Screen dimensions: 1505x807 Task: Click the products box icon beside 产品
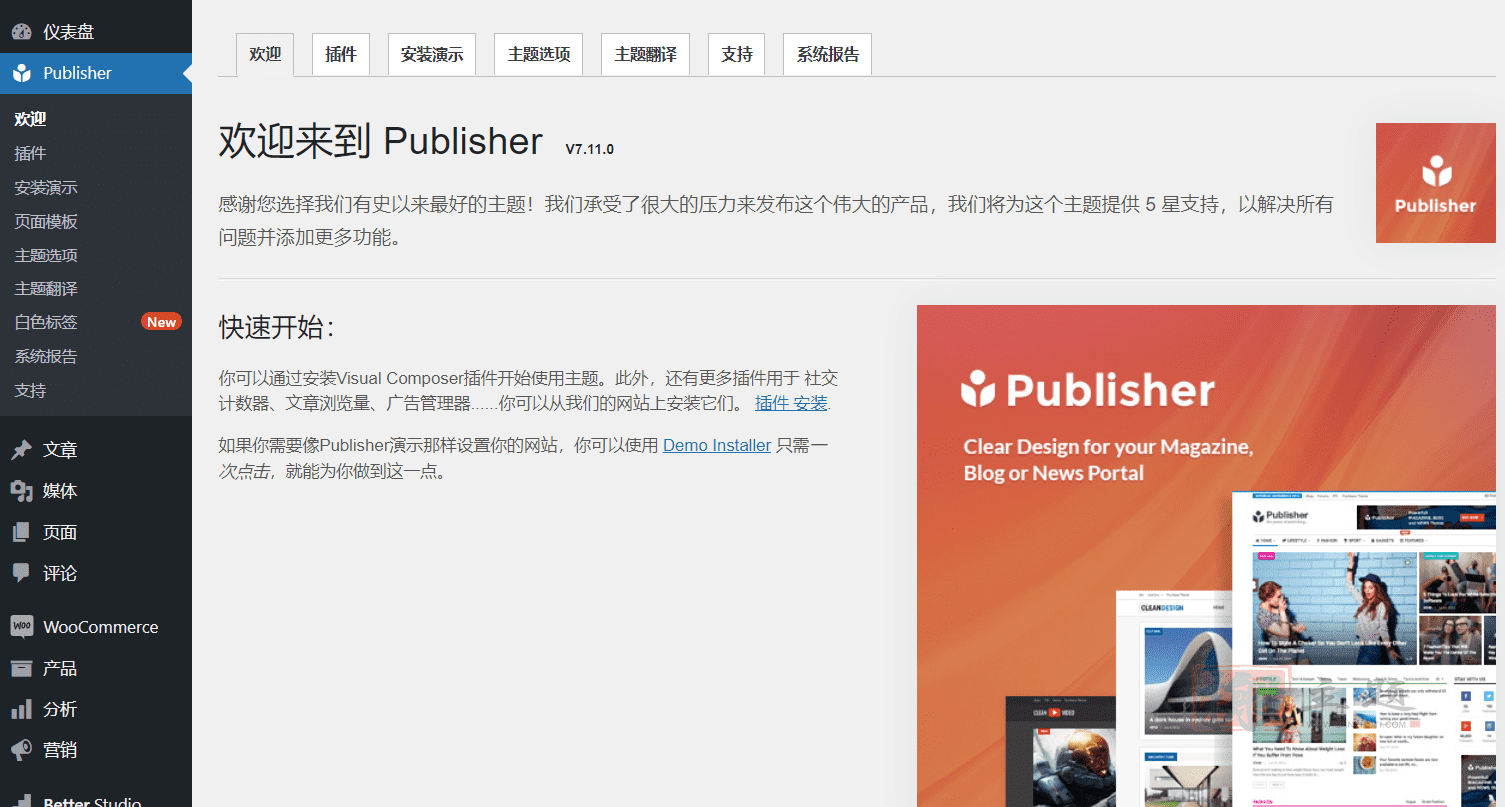click(21, 668)
